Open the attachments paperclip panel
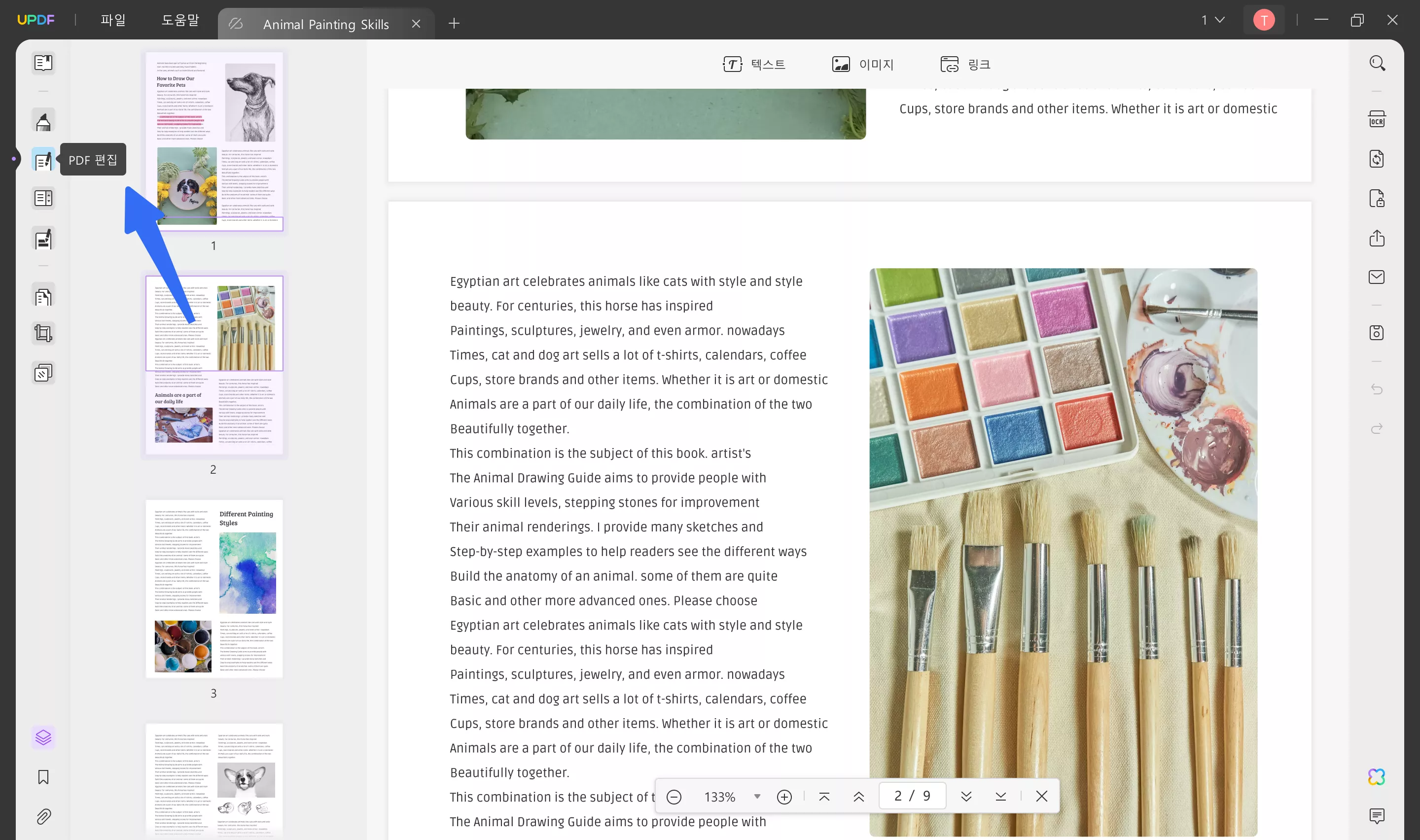Screen dimensions: 1420x840 [x=43, y=816]
